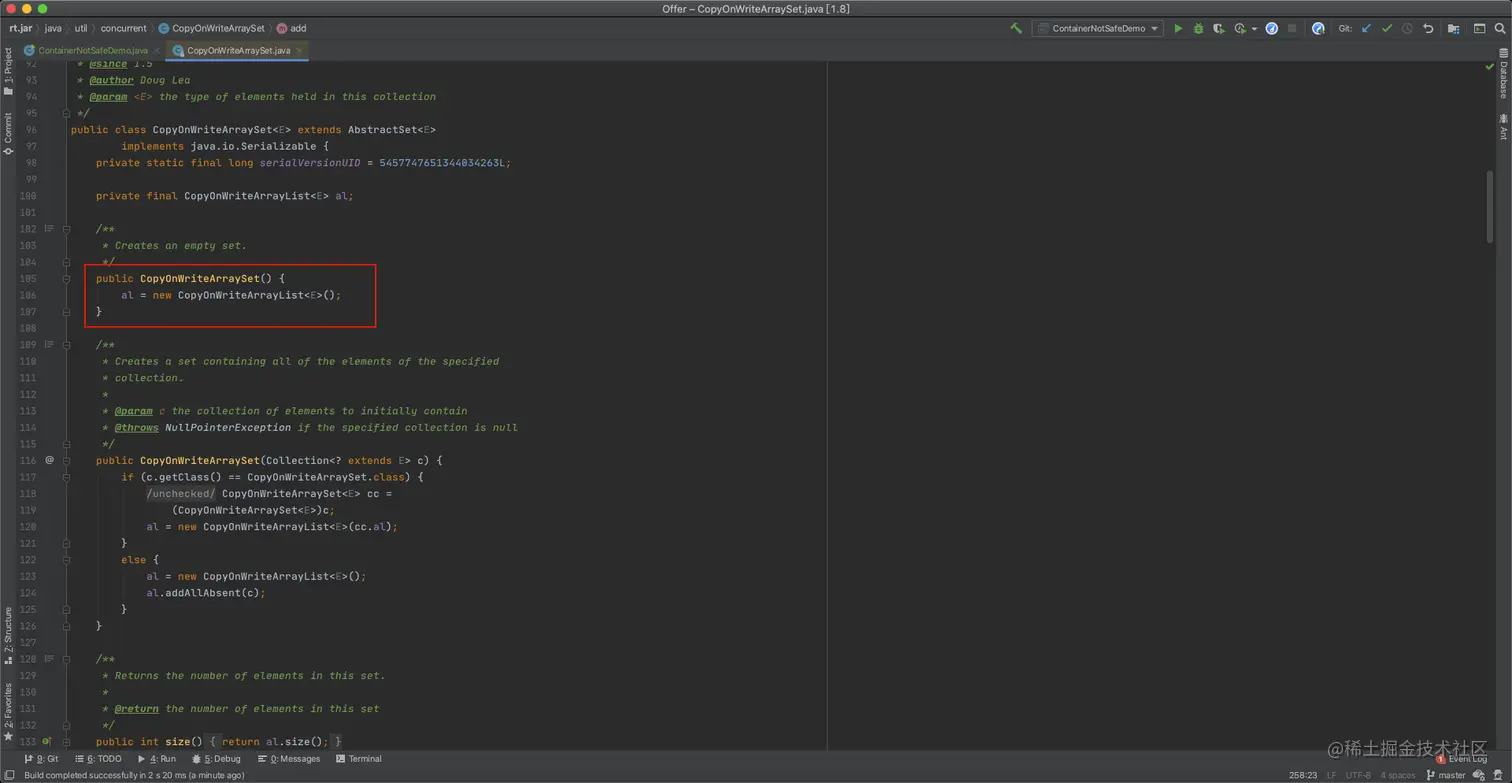Click rt.jar in the breadcrumb bar
1512x783 pixels.
[21, 29]
